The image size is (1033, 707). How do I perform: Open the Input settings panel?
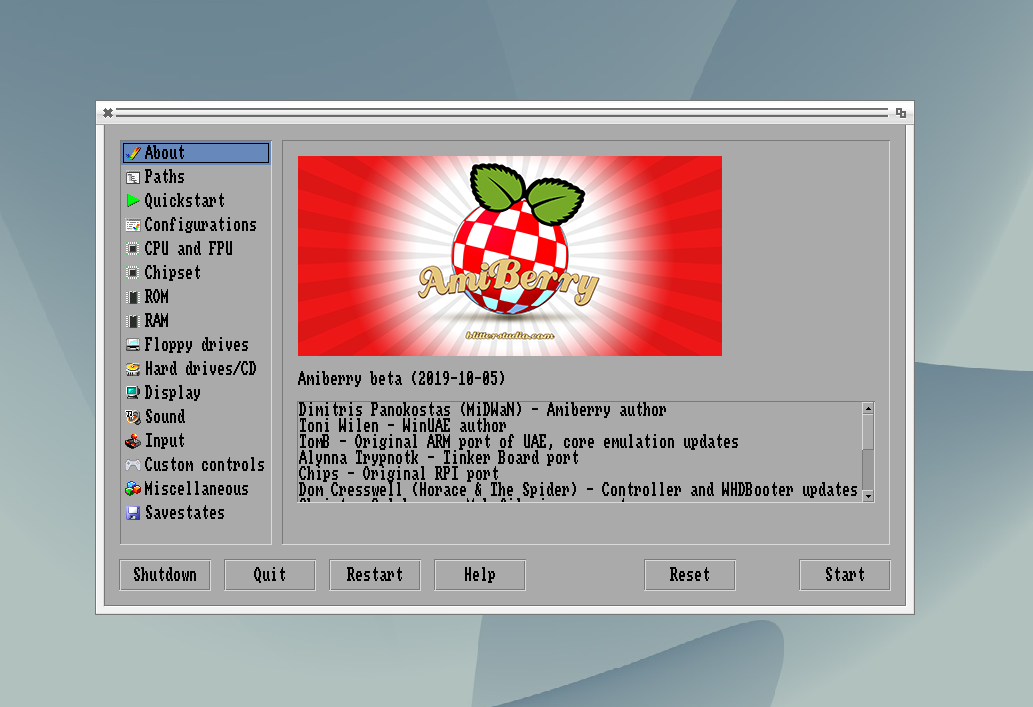click(196, 441)
